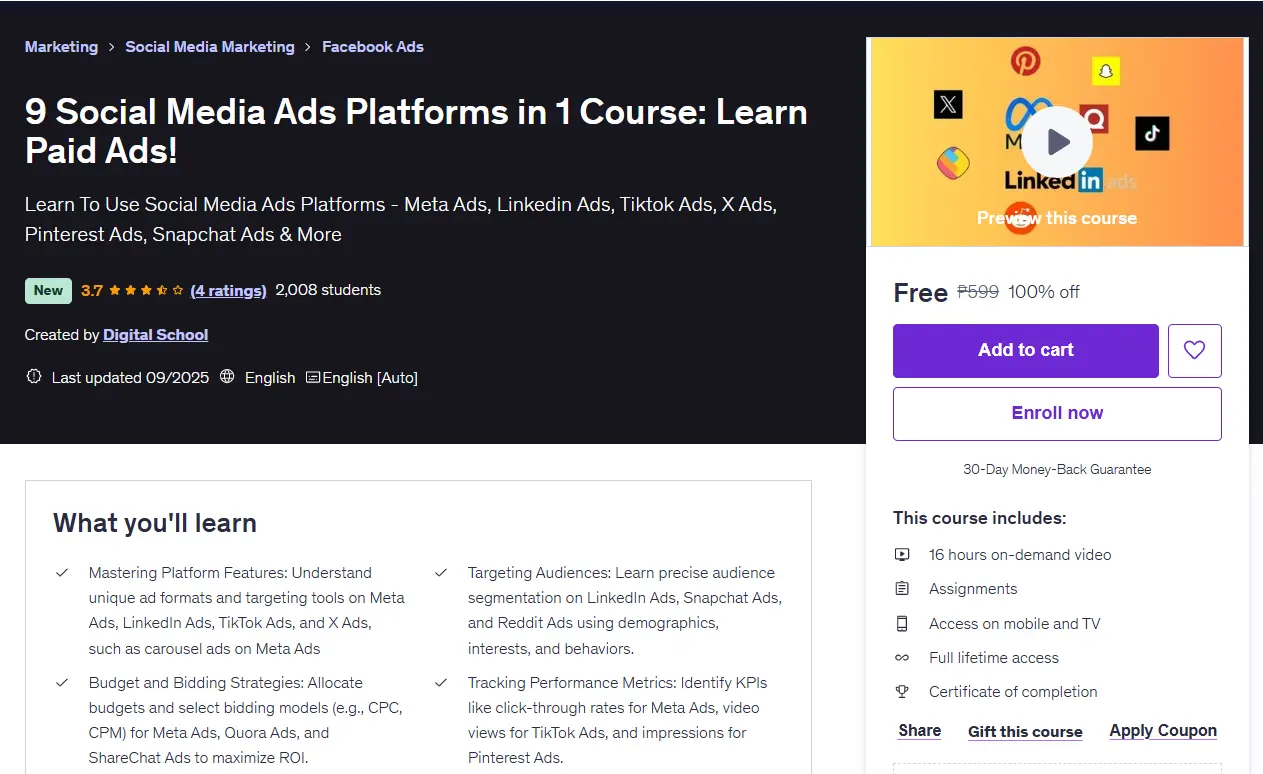Click the globe icon beside English
1263x774 pixels.
point(227,377)
